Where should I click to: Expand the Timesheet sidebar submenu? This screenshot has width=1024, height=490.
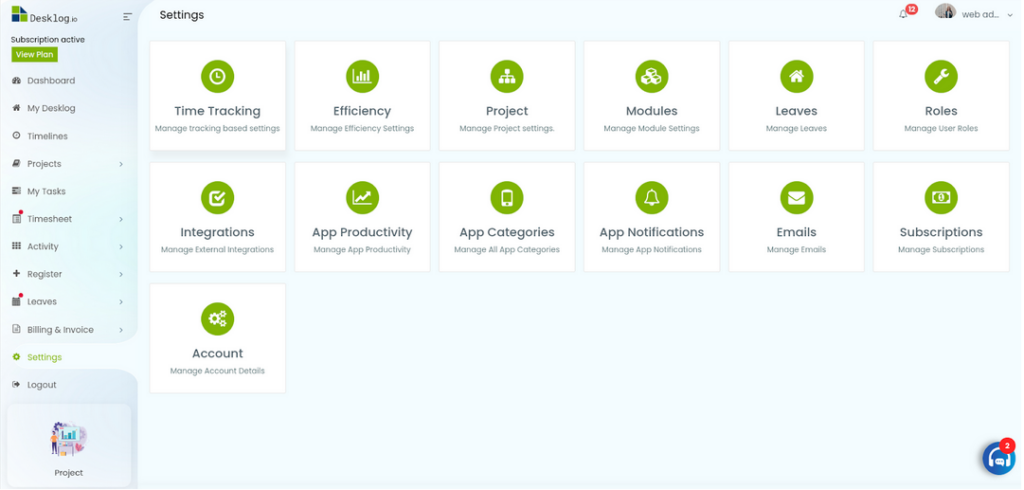pos(121,220)
